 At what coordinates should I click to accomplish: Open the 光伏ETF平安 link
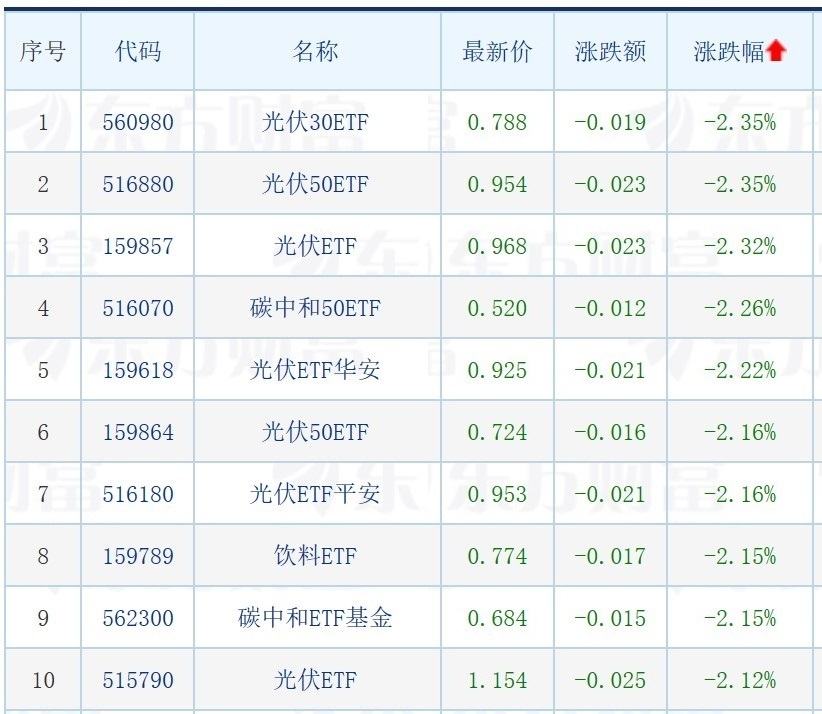coord(316,494)
